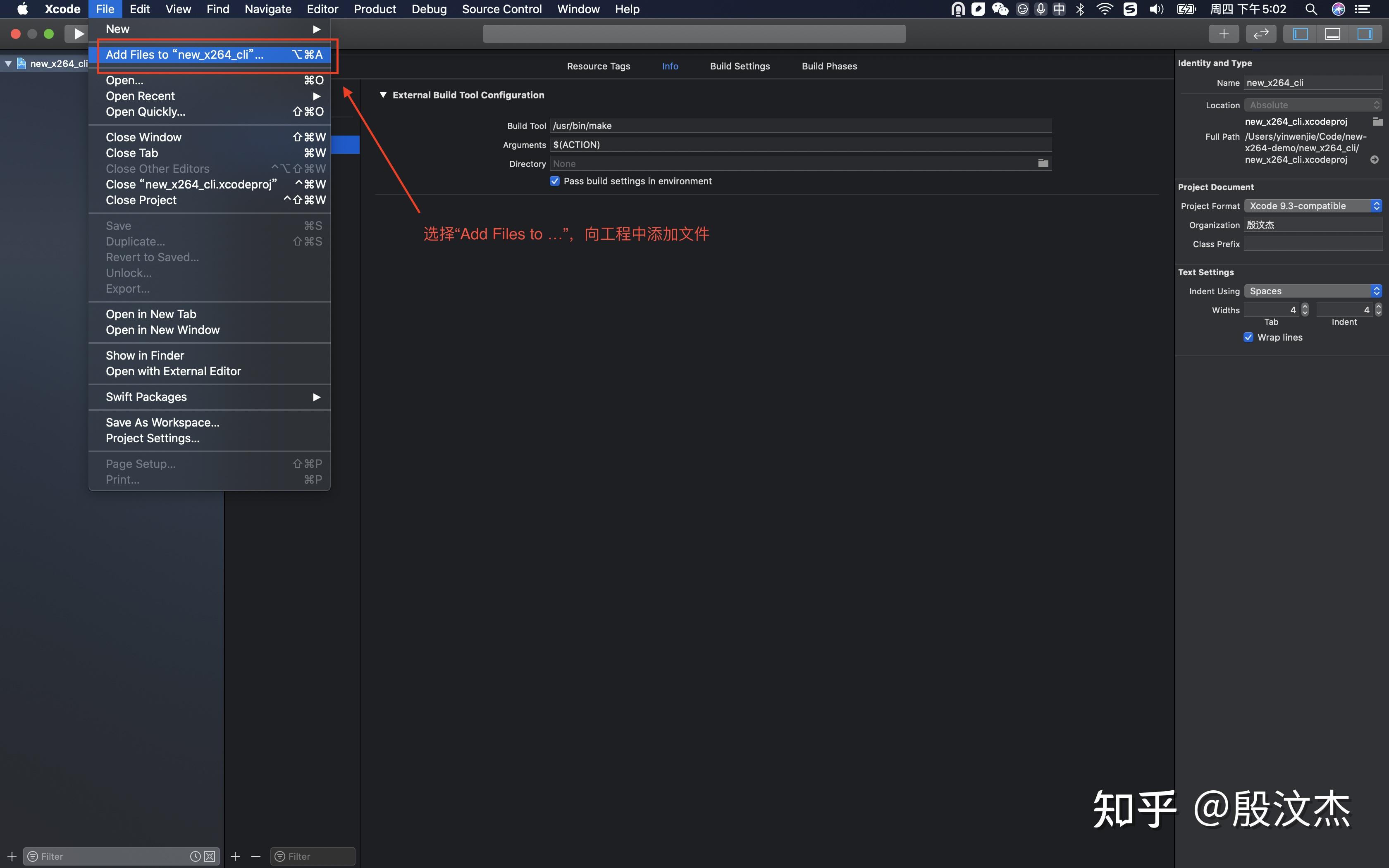The image size is (1389, 868).
Task: Switch to the Build Settings tab
Action: [x=740, y=66]
